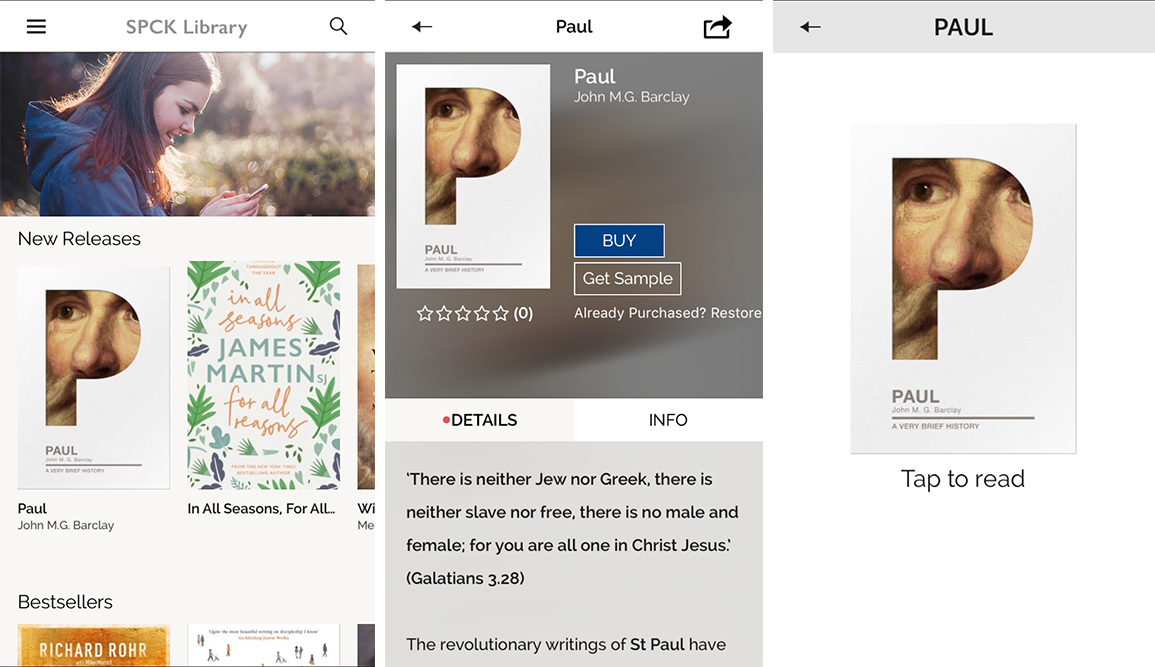Get Sample of the Paul book
Viewport: 1155px width, 667px height.
pos(627,278)
